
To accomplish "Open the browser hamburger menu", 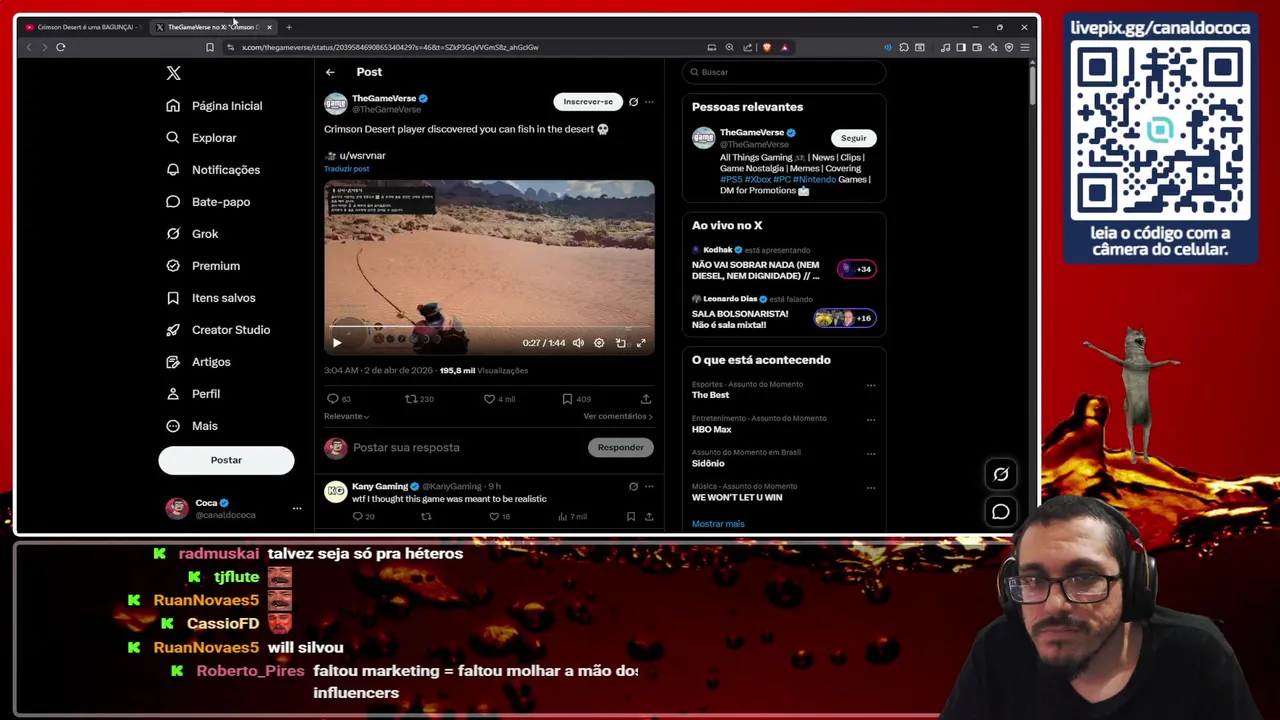I will [1025, 47].
